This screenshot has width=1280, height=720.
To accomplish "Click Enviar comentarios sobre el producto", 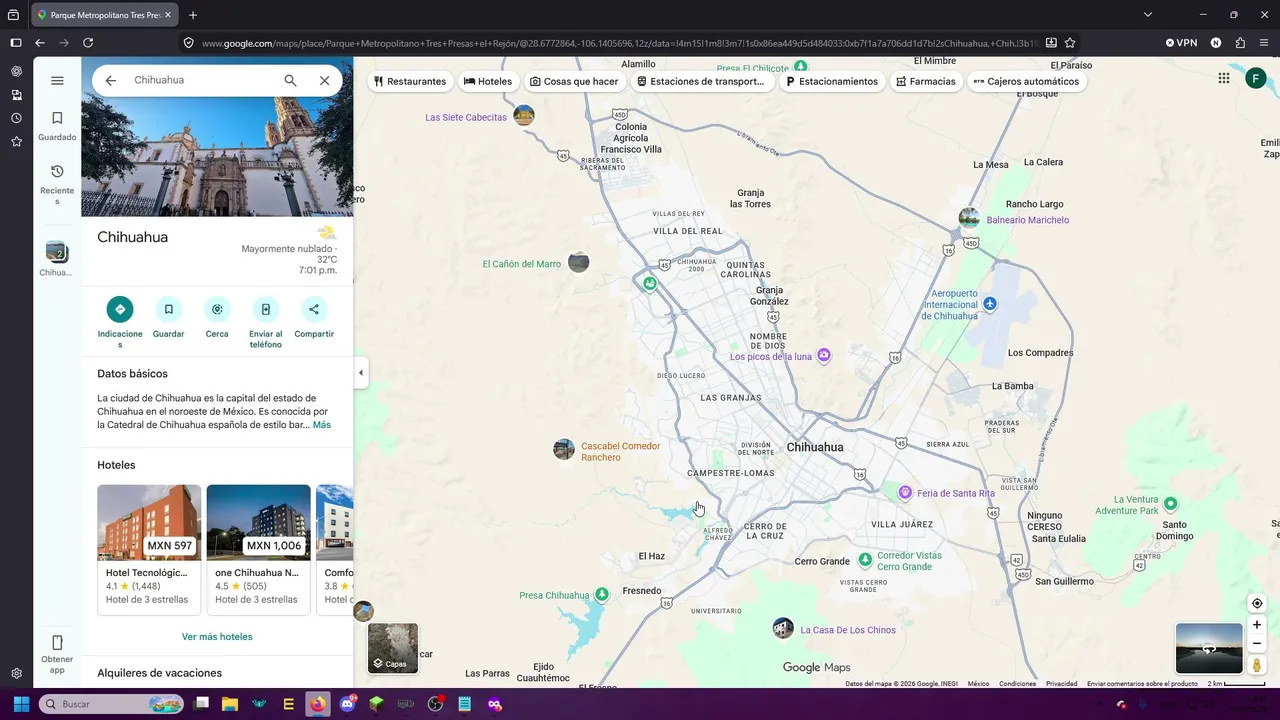I will [x=1142, y=684].
